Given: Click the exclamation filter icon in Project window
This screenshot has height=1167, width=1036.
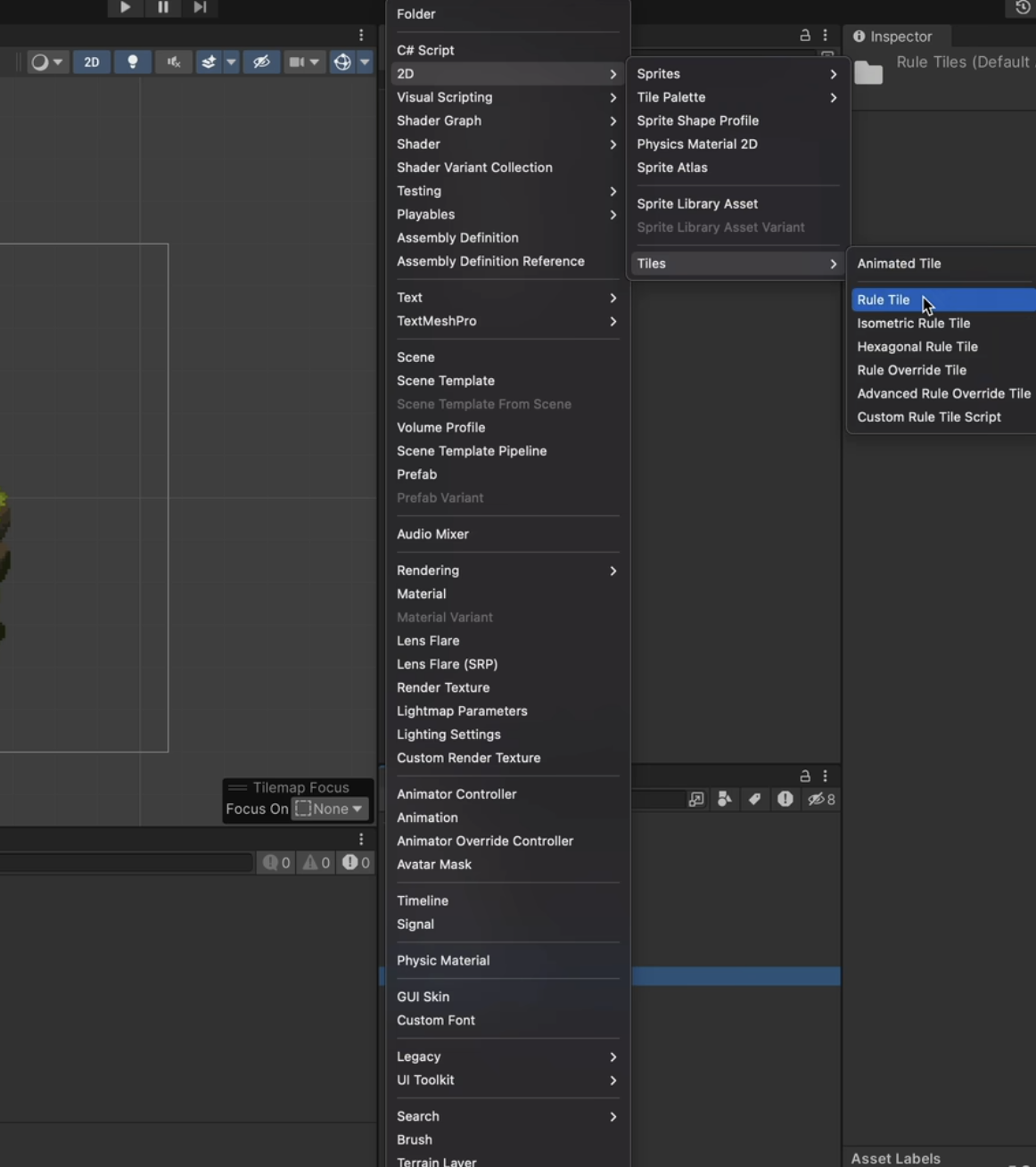Looking at the screenshot, I should tap(785, 800).
